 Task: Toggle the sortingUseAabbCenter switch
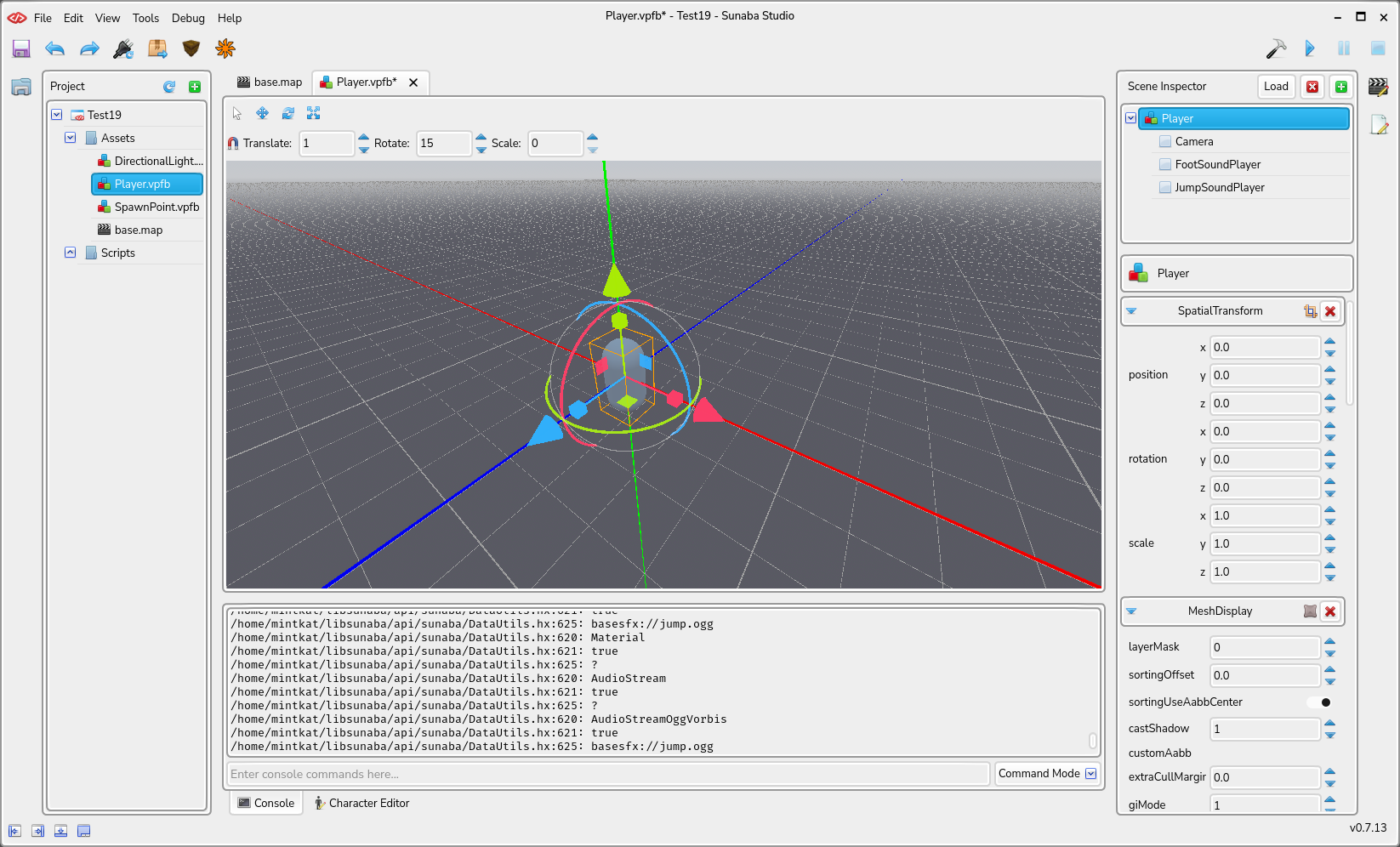click(x=1320, y=702)
